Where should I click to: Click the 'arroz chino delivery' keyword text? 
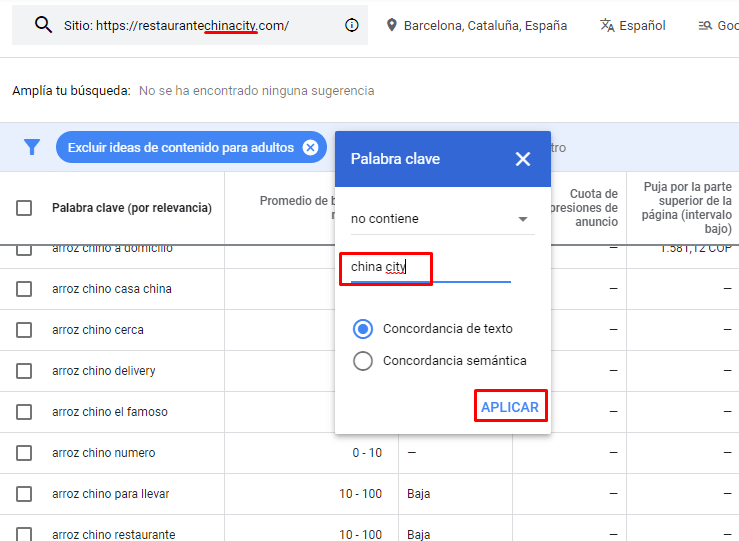pyautogui.click(x=104, y=371)
